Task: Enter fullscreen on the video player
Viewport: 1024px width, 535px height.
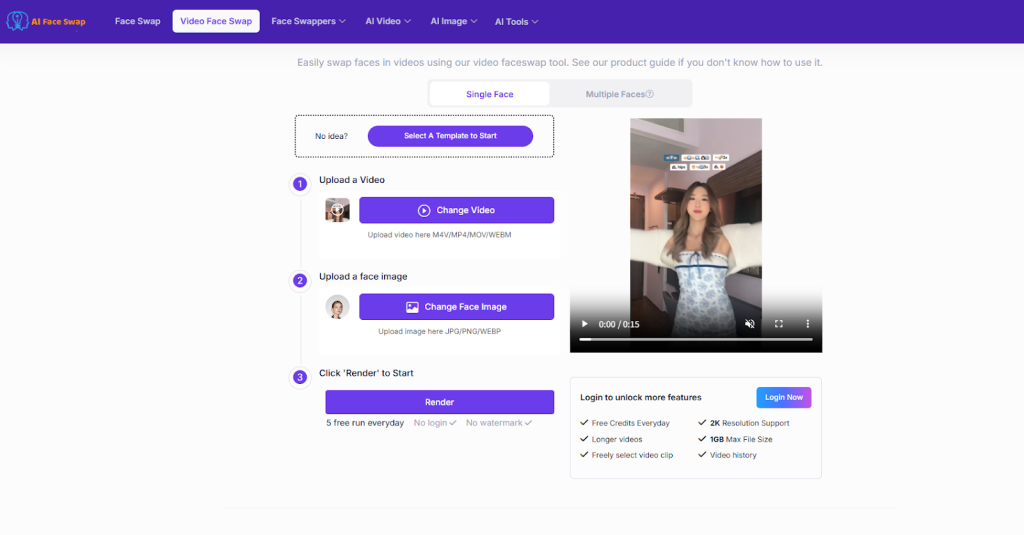Action: (x=778, y=324)
